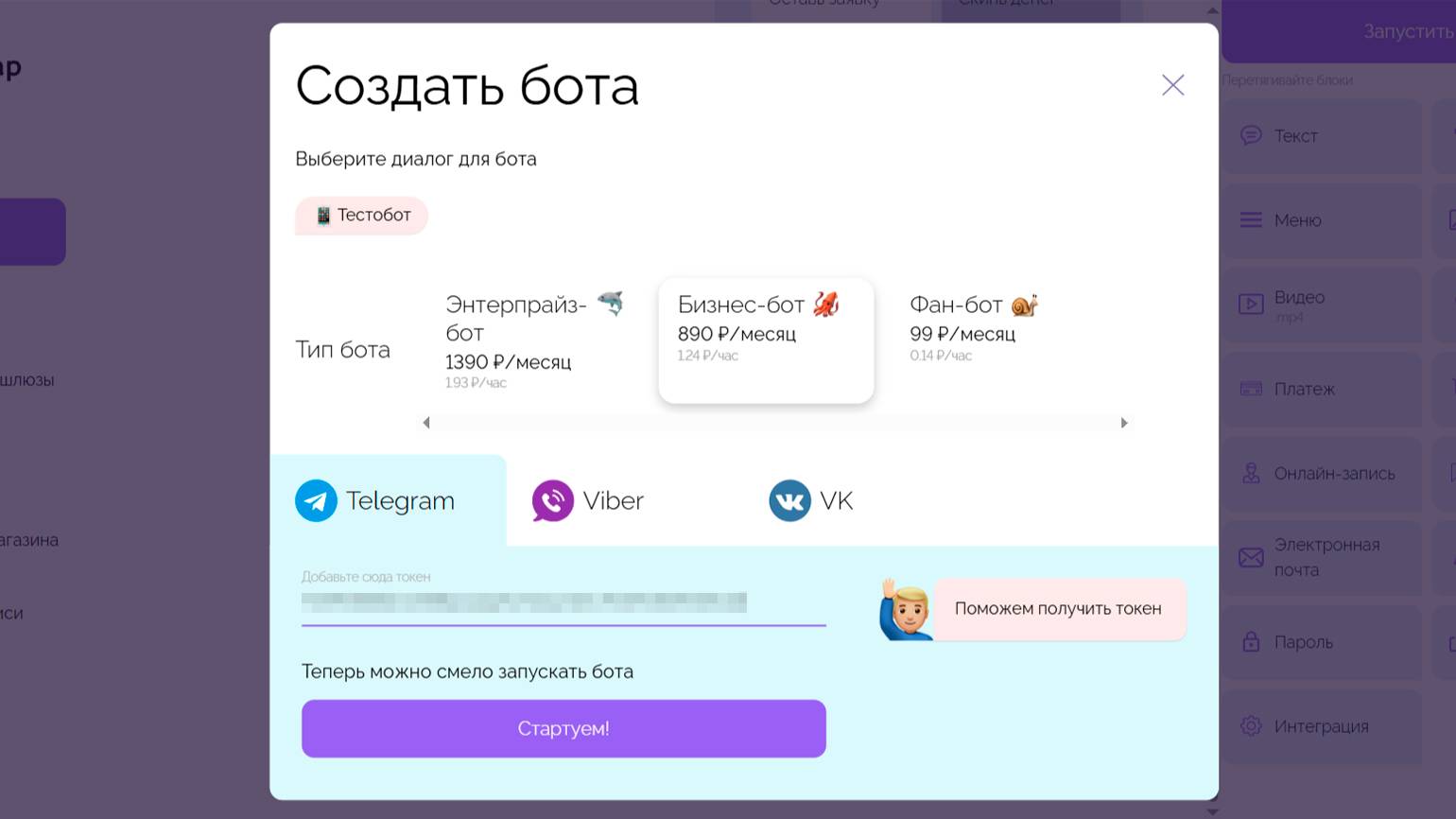The height and width of the screenshot is (819, 1456).
Task: Click the VK logo icon
Action: click(x=789, y=500)
